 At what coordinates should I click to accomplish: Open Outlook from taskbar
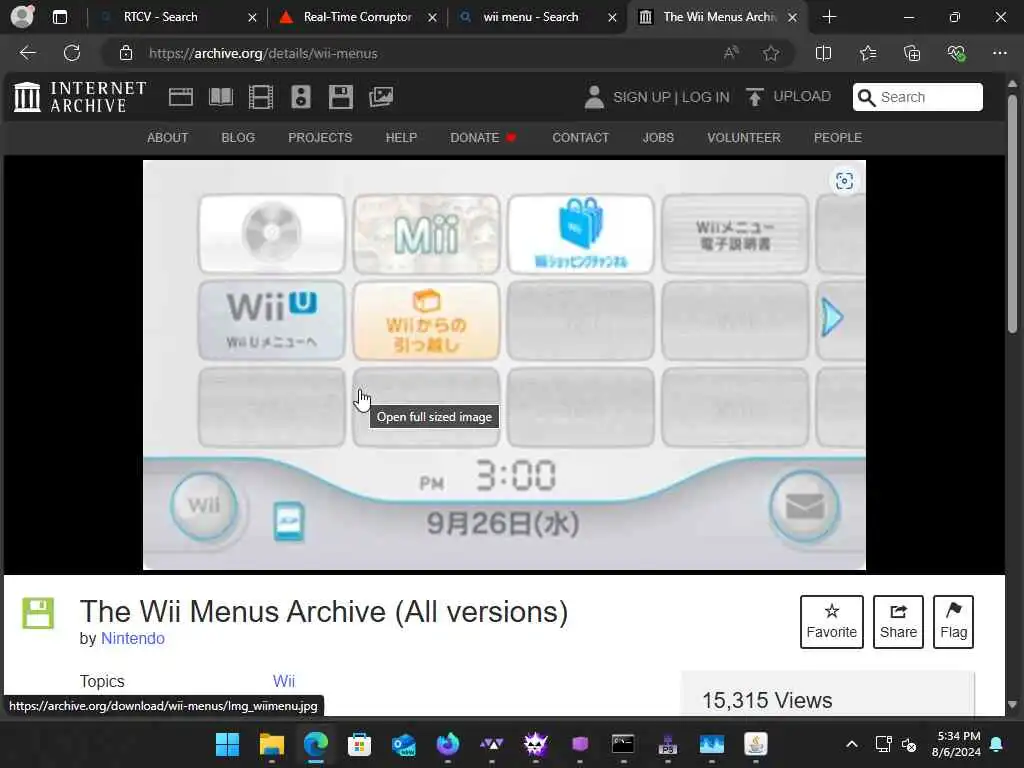coord(404,744)
